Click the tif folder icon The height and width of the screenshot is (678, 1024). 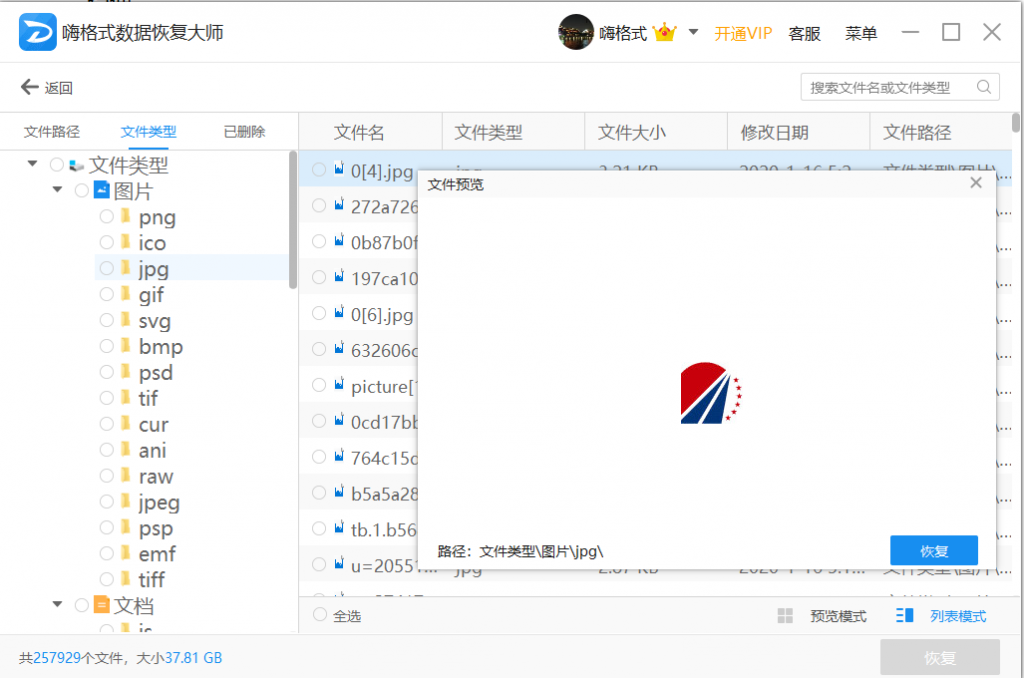point(125,398)
